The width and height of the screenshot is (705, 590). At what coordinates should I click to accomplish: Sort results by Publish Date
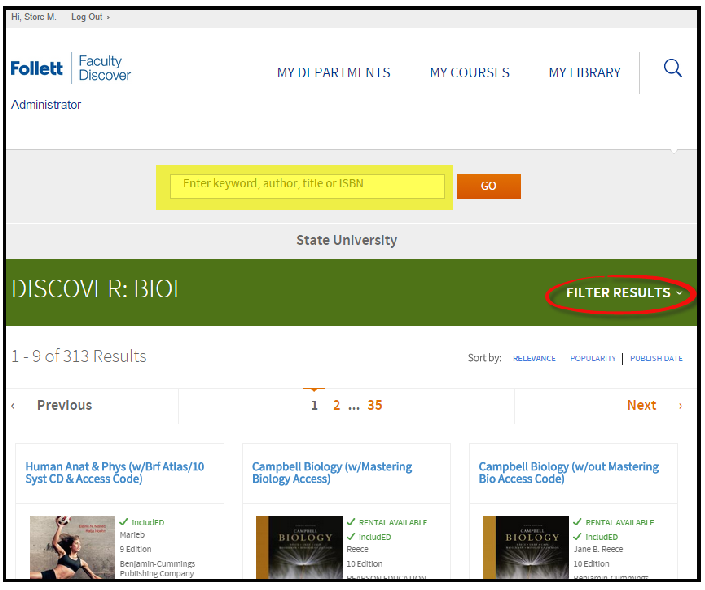click(x=656, y=358)
